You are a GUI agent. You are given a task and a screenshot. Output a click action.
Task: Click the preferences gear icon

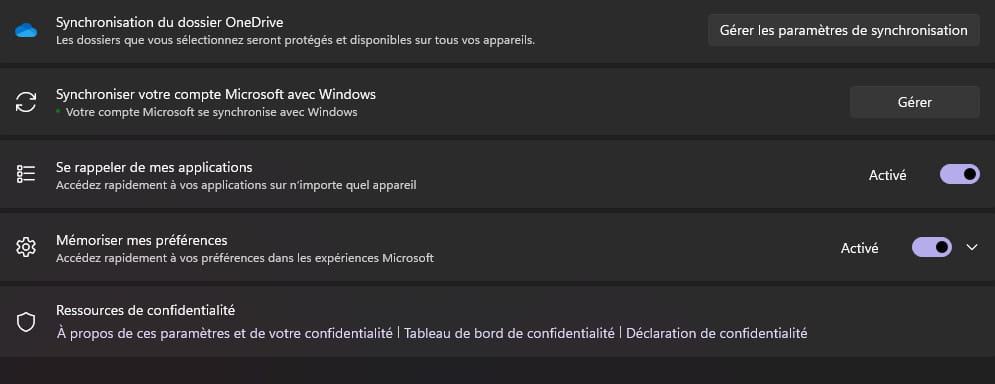click(x=26, y=247)
